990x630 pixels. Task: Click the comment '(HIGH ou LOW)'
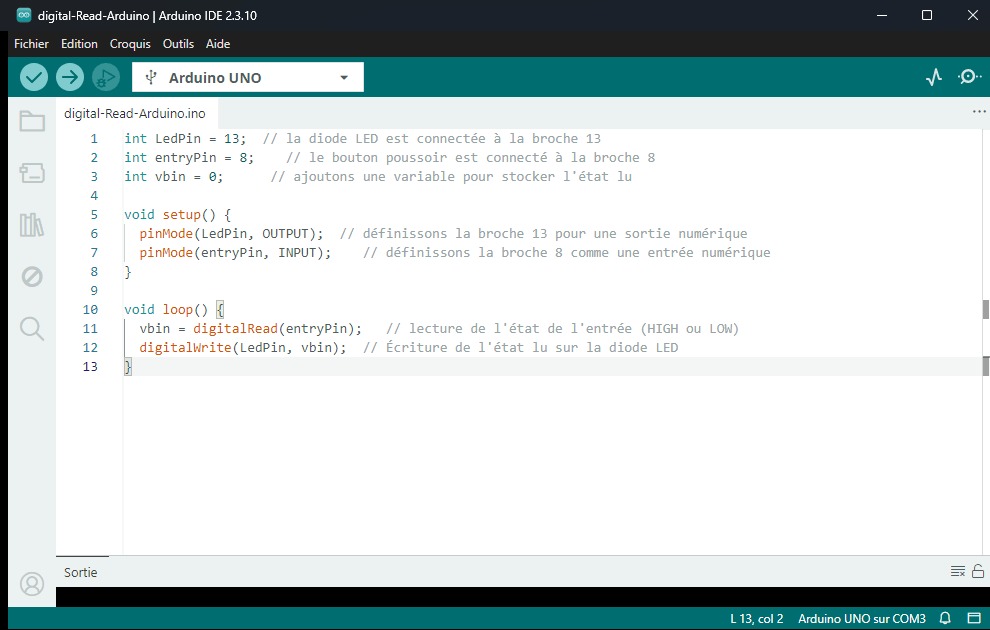pyautogui.click(x=689, y=328)
